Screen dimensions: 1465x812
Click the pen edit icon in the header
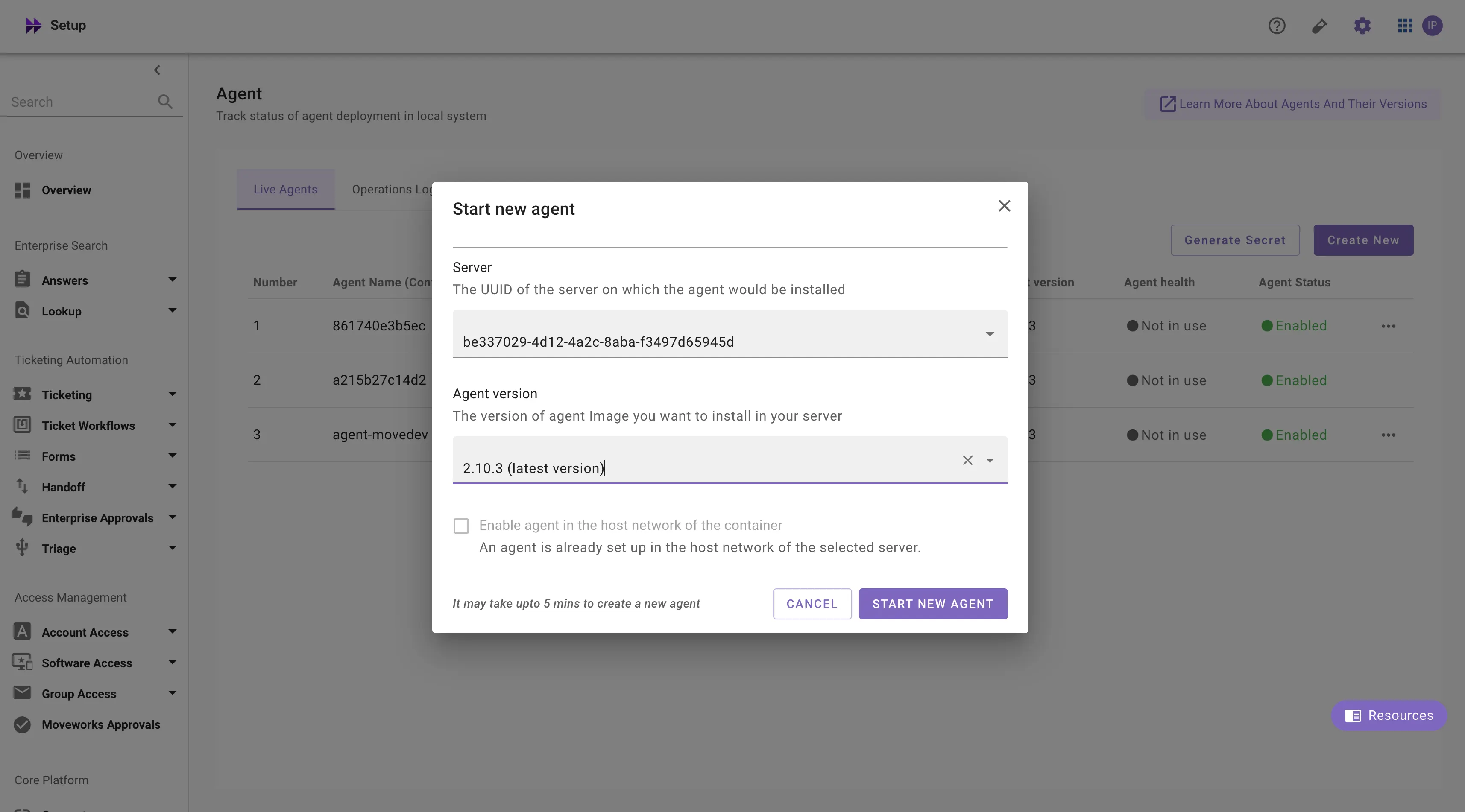[1319, 26]
